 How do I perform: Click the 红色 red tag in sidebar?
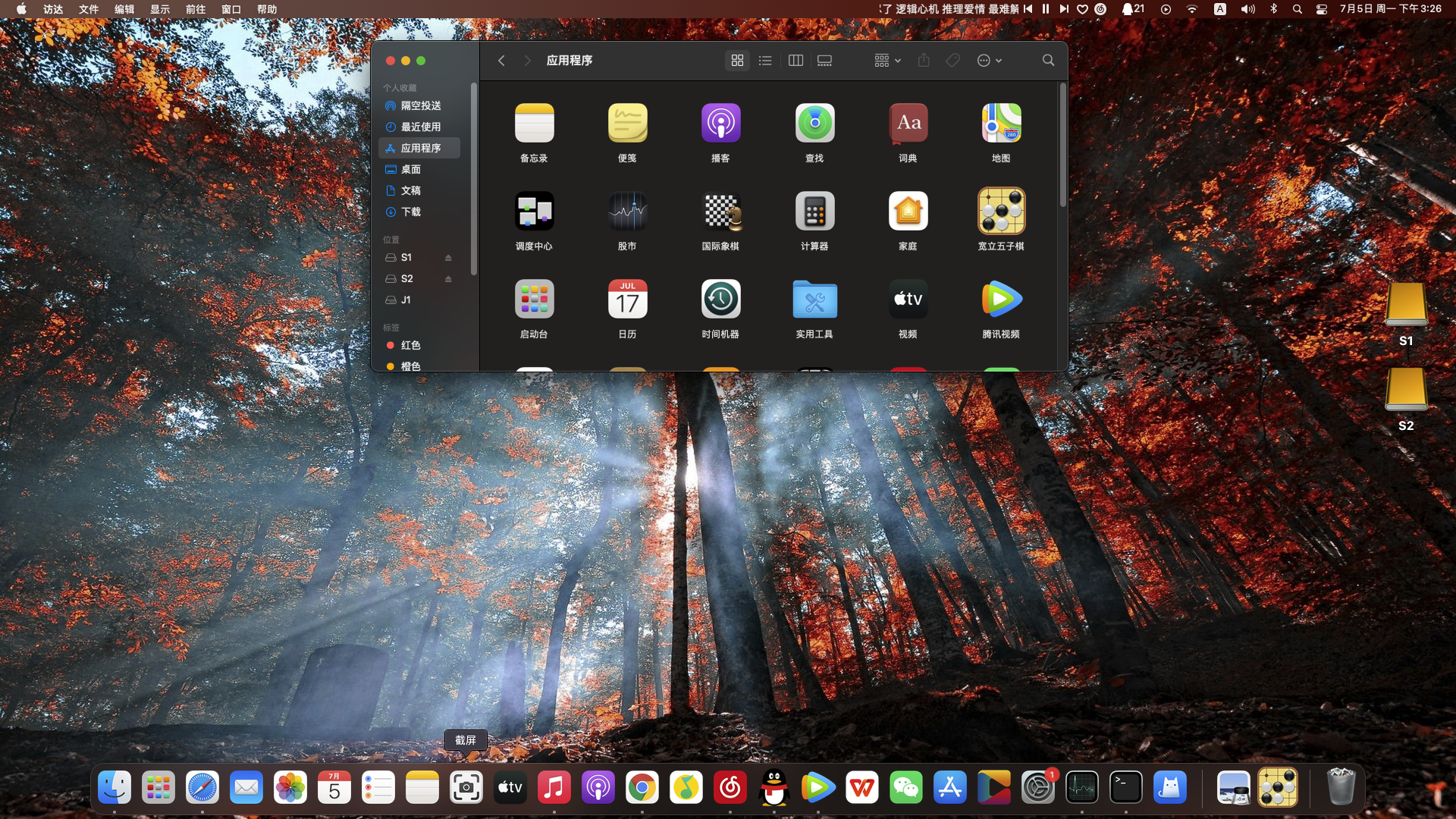410,345
